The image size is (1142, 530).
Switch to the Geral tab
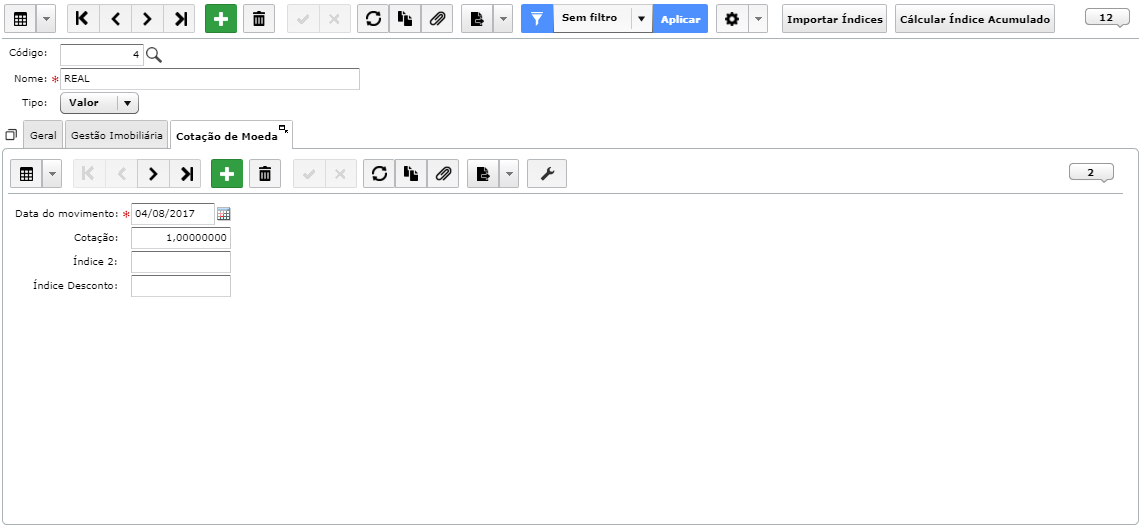pyautogui.click(x=44, y=135)
